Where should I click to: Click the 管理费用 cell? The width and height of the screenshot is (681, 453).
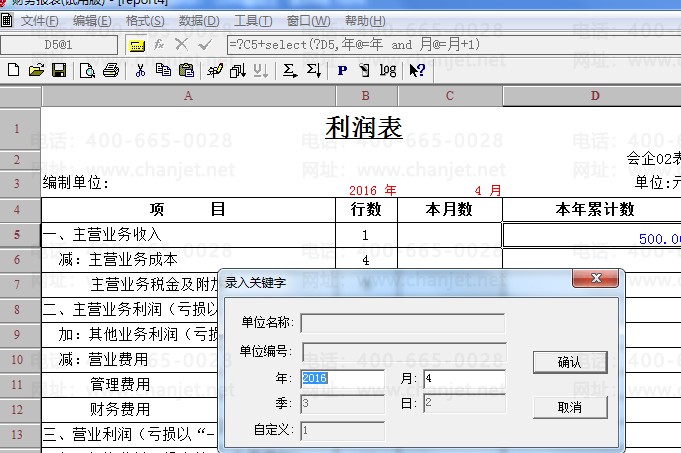click(129, 384)
